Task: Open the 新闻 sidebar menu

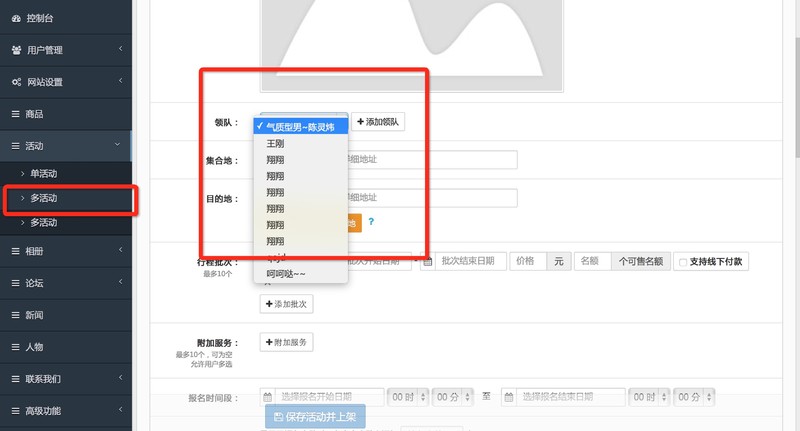Action: pyautogui.click(x=66, y=315)
